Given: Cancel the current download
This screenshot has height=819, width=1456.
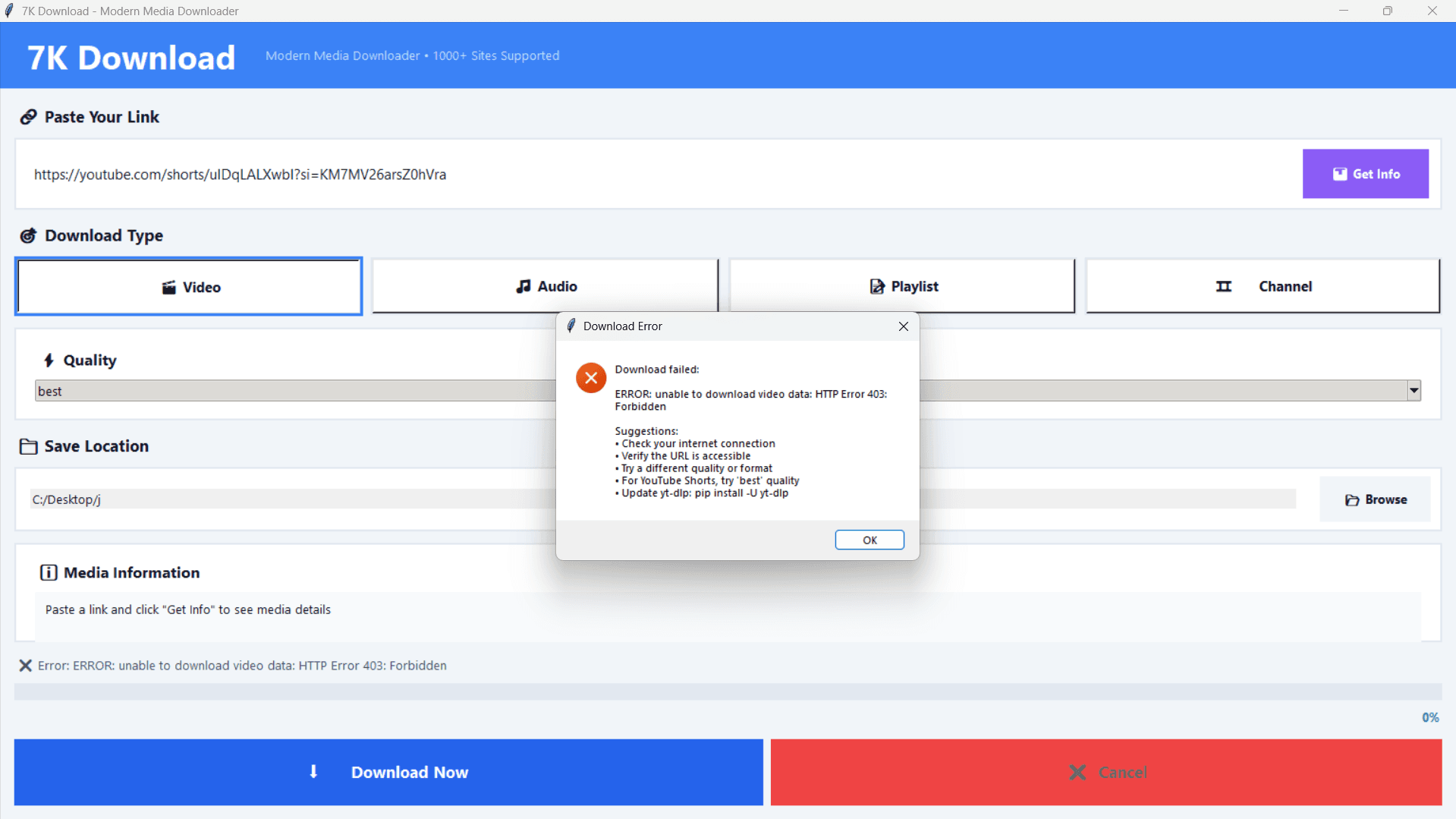Looking at the screenshot, I should pos(1106,772).
